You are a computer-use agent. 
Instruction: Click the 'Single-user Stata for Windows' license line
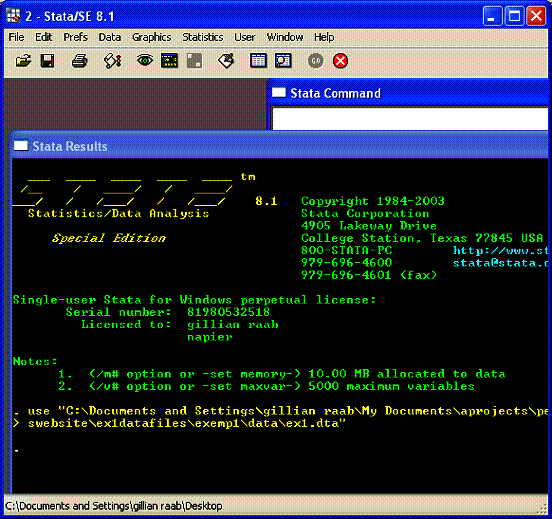pyautogui.click(x=195, y=300)
